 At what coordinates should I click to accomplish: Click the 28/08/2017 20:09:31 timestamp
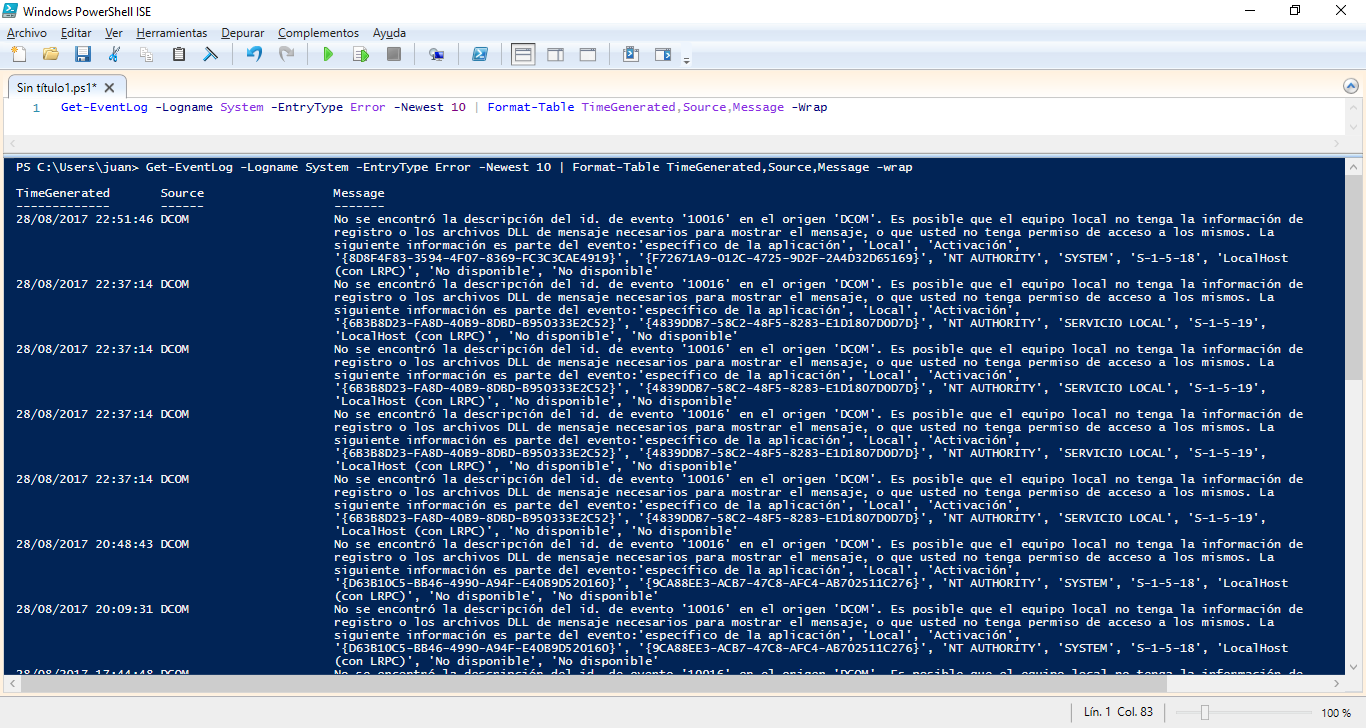[85, 609]
